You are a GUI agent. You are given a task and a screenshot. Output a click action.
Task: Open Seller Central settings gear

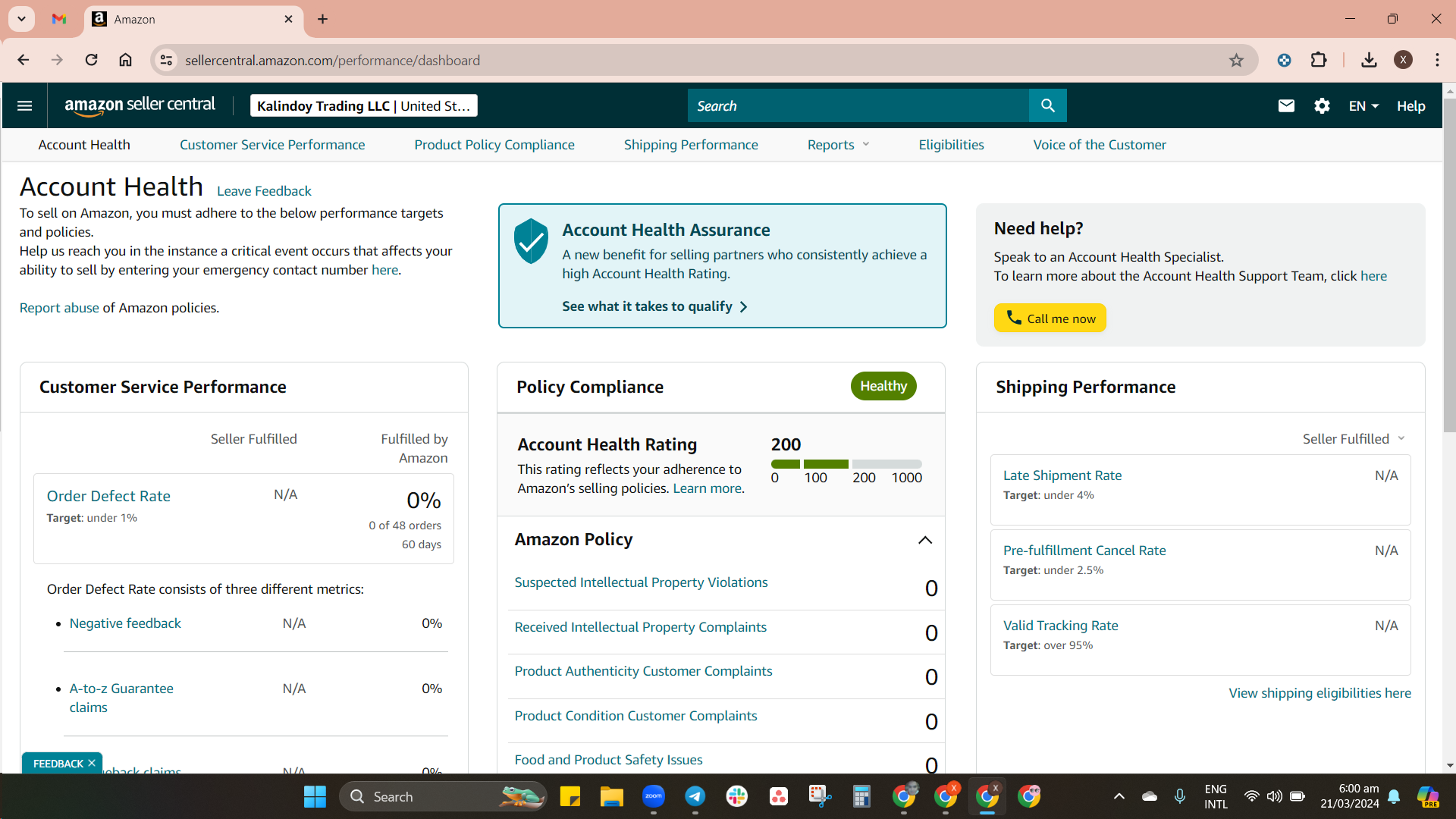(x=1322, y=105)
